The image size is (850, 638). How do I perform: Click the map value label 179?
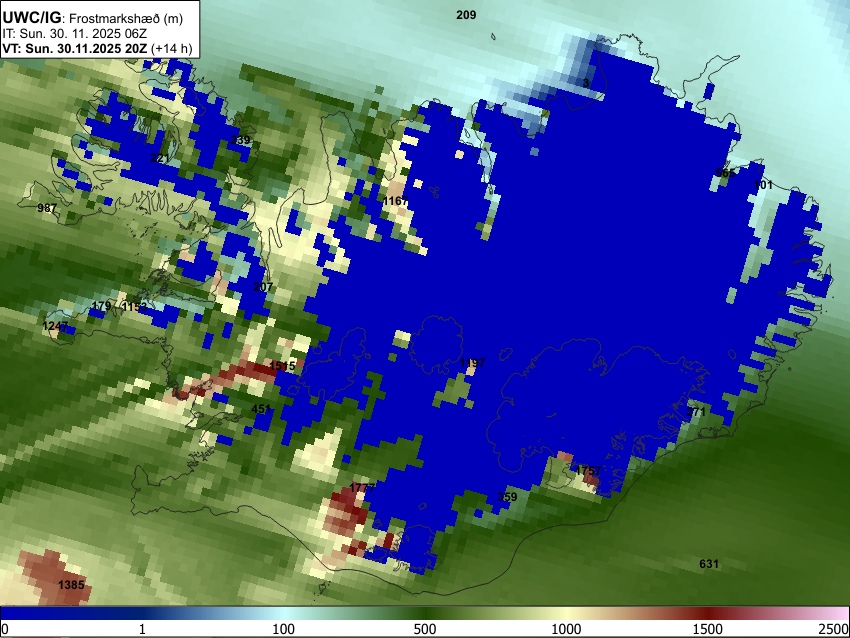click(x=101, y=306)
